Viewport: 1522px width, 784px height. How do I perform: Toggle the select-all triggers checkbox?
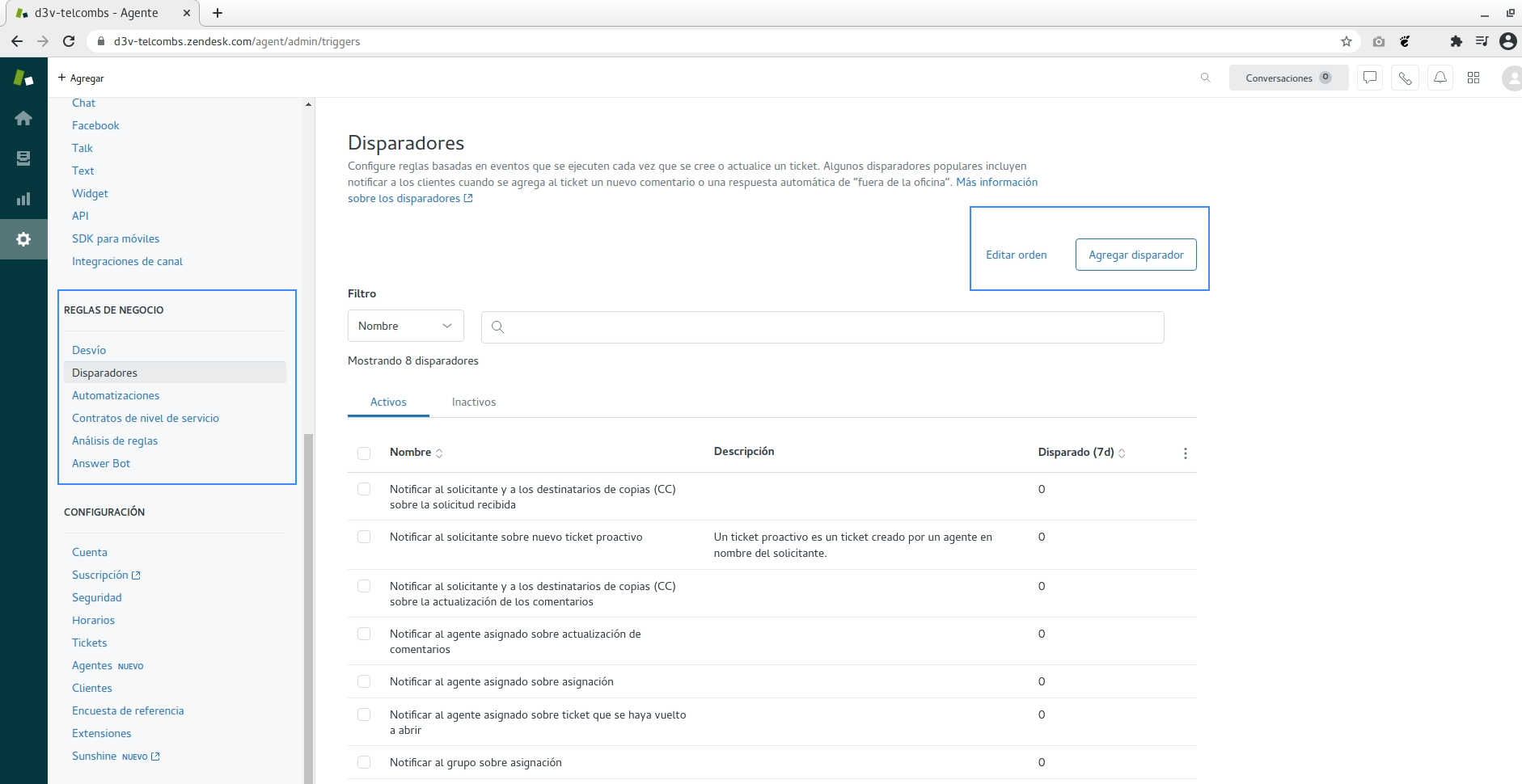coord(364,453)
